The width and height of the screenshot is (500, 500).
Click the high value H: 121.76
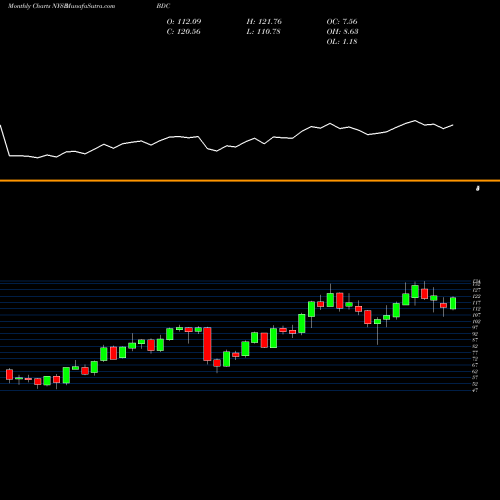[264, 22]
